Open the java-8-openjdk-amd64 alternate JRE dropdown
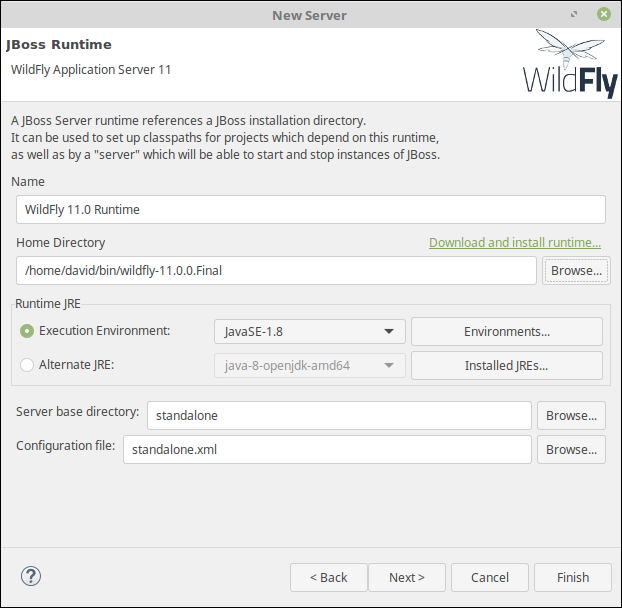The height and width of the screenshot is (608, 622). coord(309,365)
